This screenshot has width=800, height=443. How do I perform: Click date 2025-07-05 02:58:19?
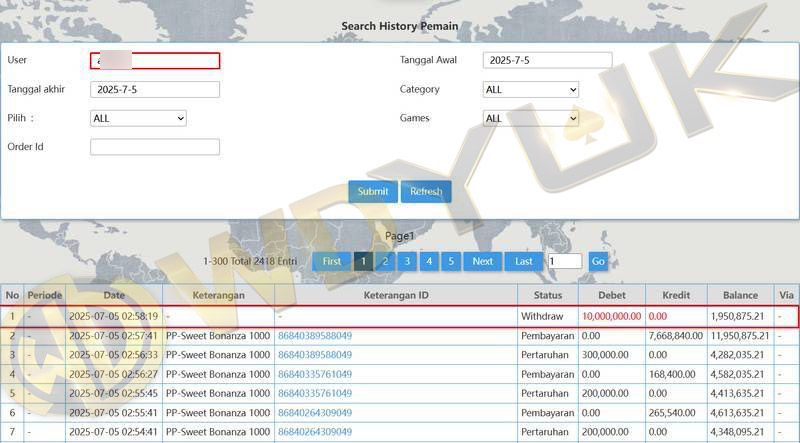pyautogui.click(x=113, y=316)
